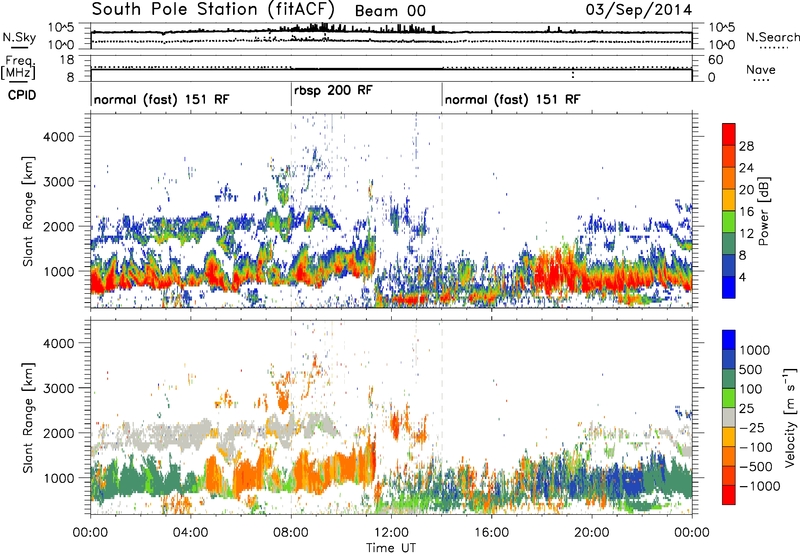Click the "South Pole Station (fitACF)" plot title

click(213, 9)
